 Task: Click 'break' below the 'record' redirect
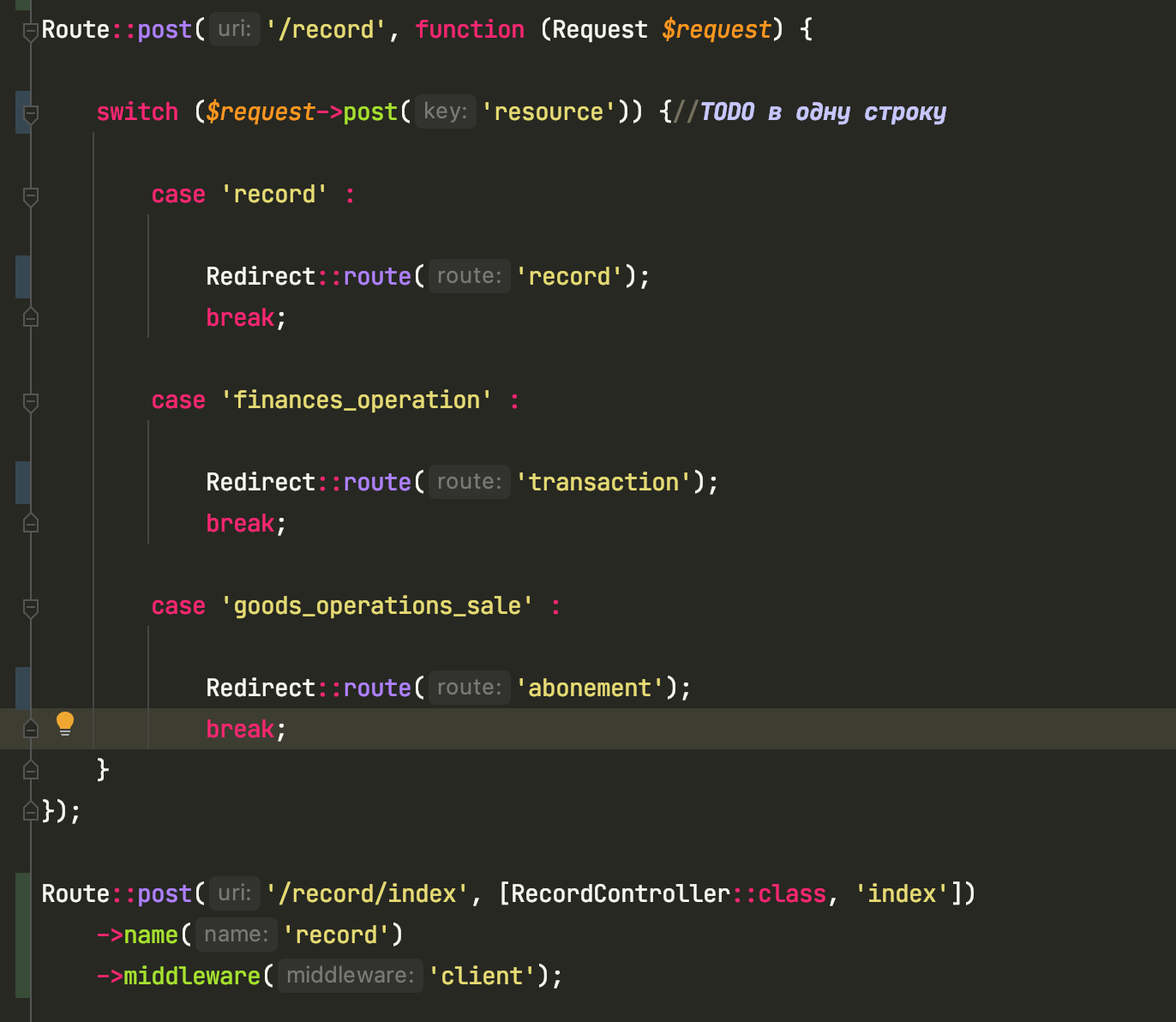tap(240, 318)
